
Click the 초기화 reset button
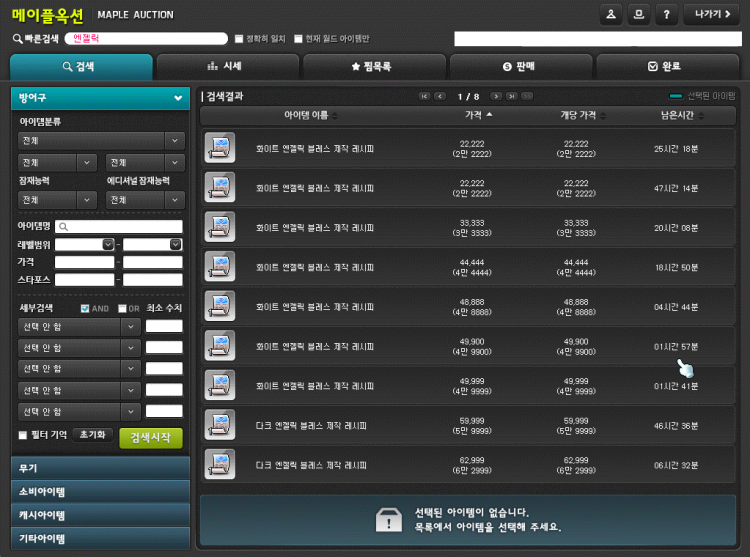[93, 435]
